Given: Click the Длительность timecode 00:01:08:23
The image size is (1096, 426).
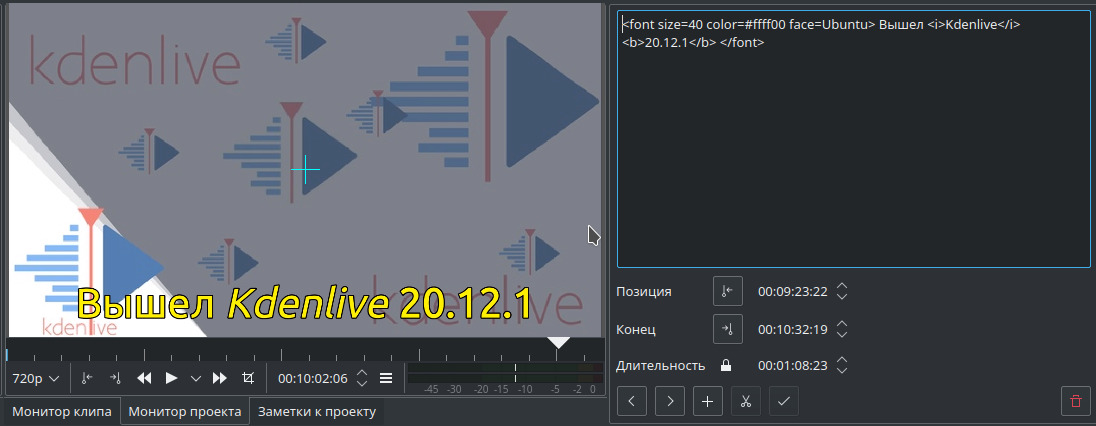Looking at the screenshot, I should click(793, 366).
